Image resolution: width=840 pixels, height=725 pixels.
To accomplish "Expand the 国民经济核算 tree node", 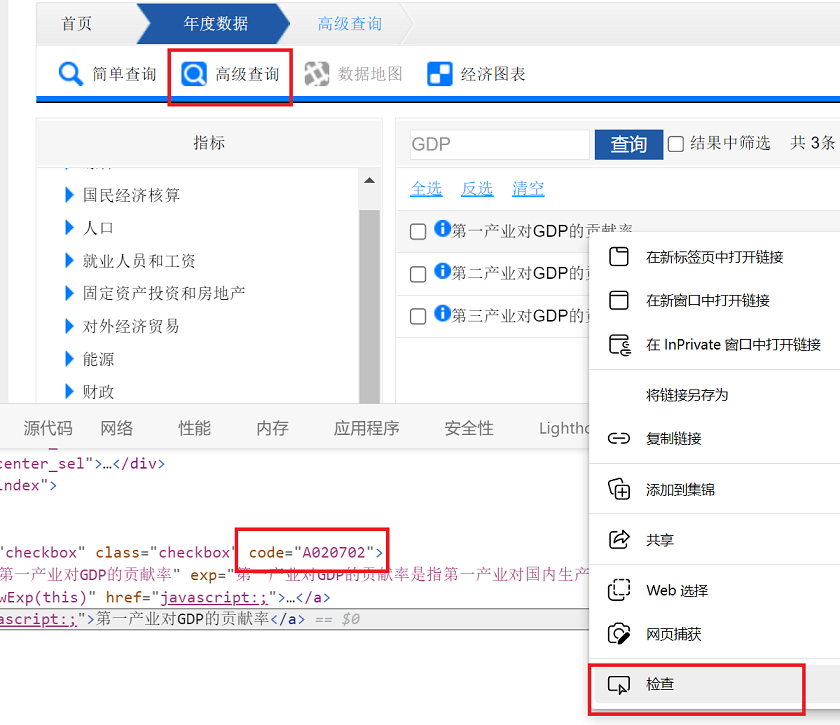I will (x=69, y=195).
